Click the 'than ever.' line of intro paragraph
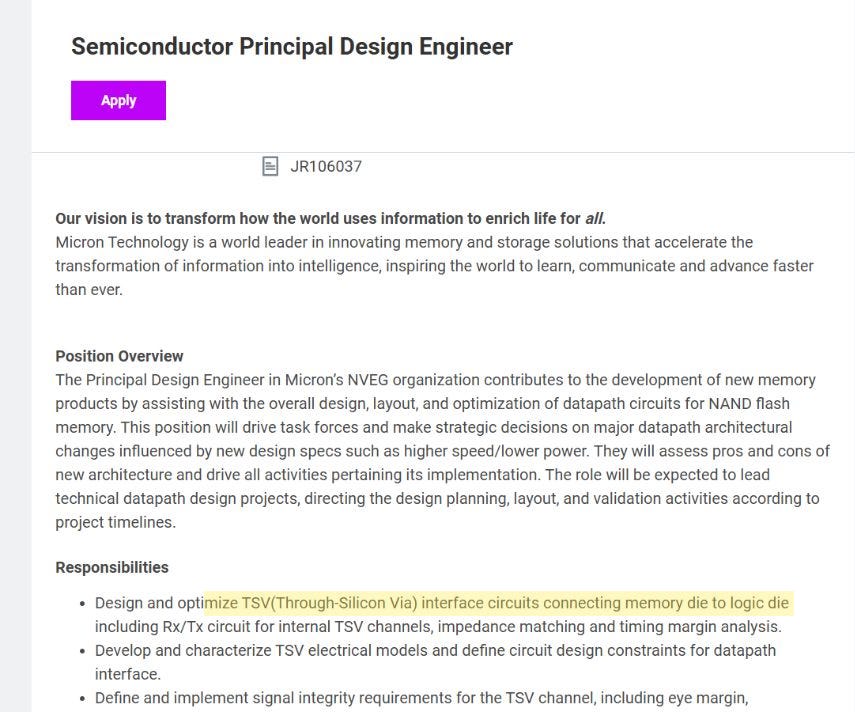This screenshot has height=712, width=855. pyautogui.click(x=89, y=289)
